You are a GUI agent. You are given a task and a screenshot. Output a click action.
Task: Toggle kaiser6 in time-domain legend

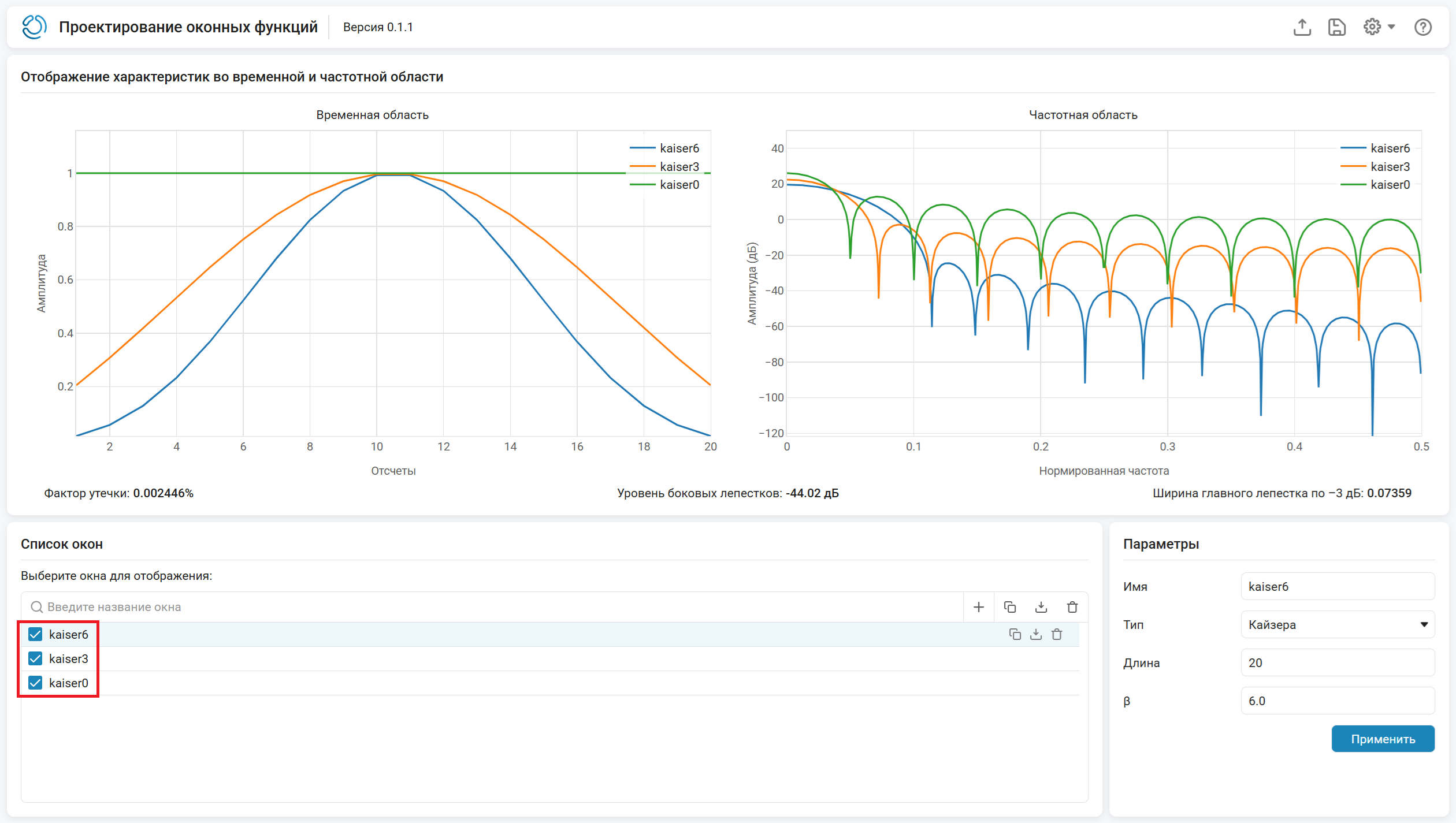pos(665,148)
